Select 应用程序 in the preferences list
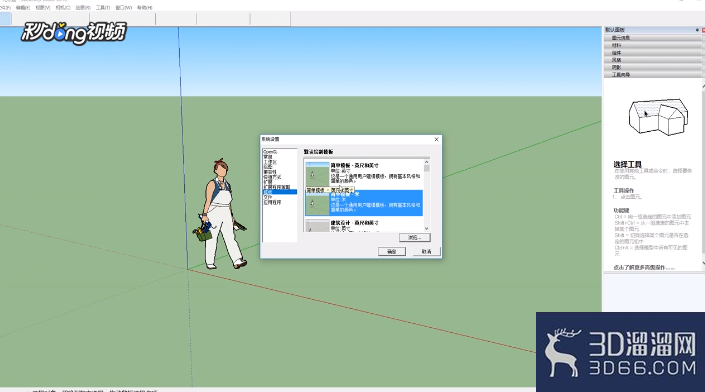Image resolution: width=705 pixels, height=392 pixels. tap(272, 202)
